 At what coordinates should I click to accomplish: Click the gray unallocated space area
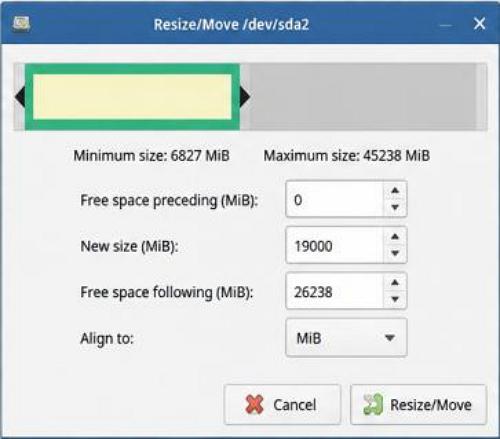(363, 97)
